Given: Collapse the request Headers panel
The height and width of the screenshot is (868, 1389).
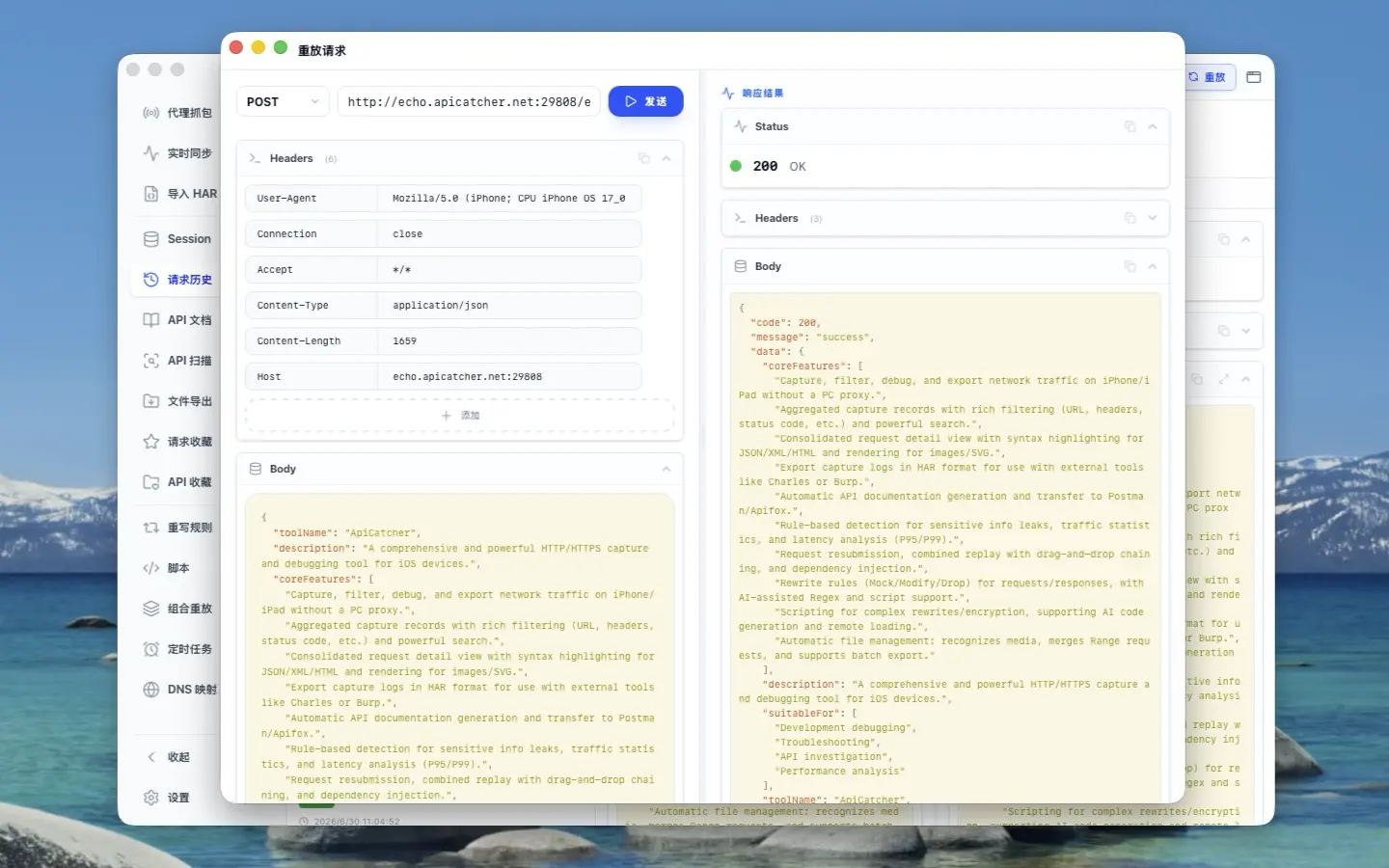Looking at the screenshot, I should (x=667, y=158).
